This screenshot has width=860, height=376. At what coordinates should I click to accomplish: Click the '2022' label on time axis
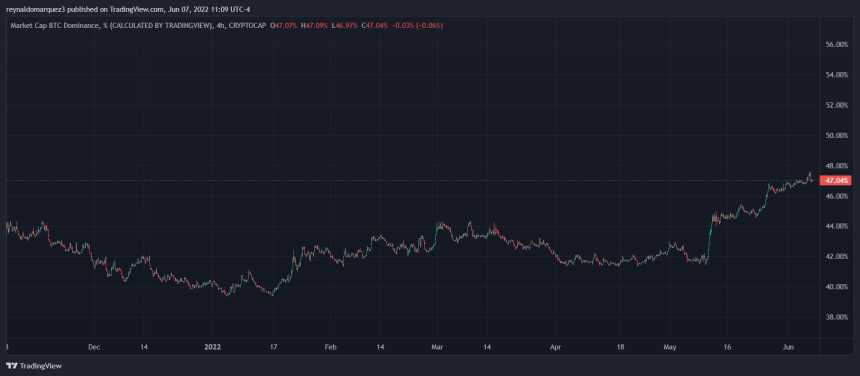212,347
